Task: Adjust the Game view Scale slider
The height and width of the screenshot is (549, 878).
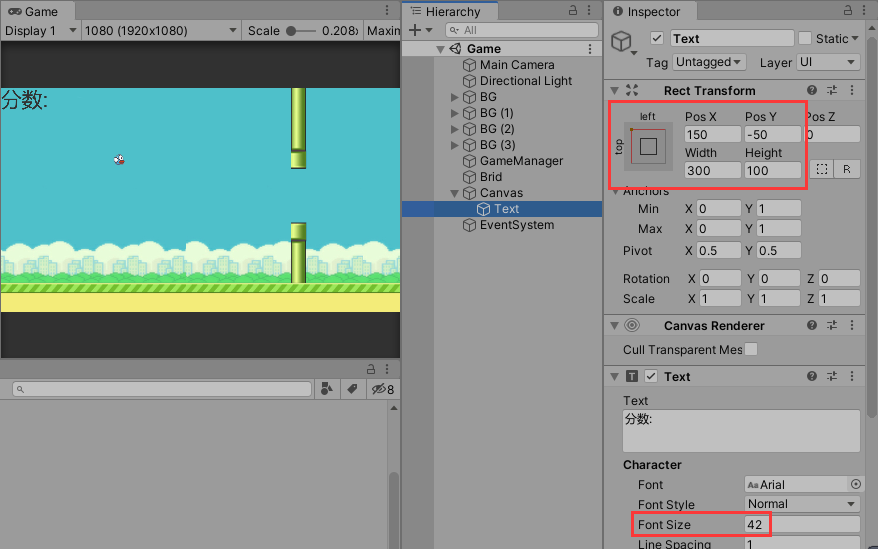Action: [x=301, y=31]
